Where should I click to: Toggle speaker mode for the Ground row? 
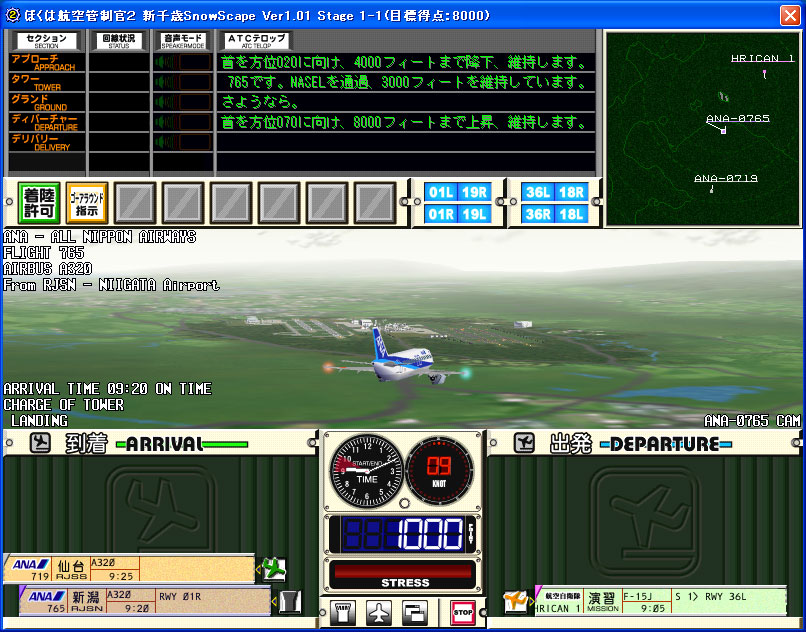point(183,102)
